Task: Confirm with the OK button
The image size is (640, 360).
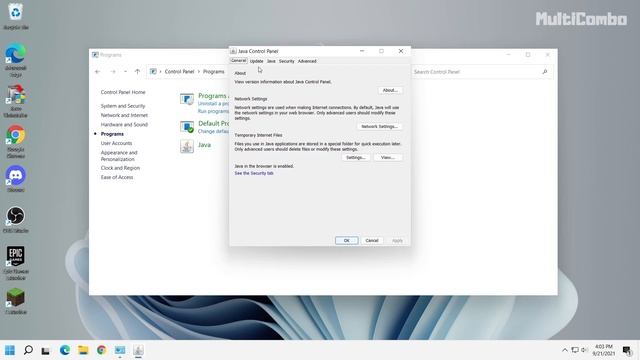Action: pos(347,240)
